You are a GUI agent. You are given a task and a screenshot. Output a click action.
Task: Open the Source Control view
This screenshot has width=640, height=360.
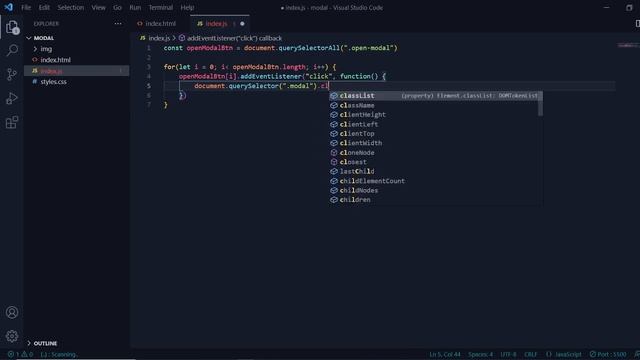(12, 74)
